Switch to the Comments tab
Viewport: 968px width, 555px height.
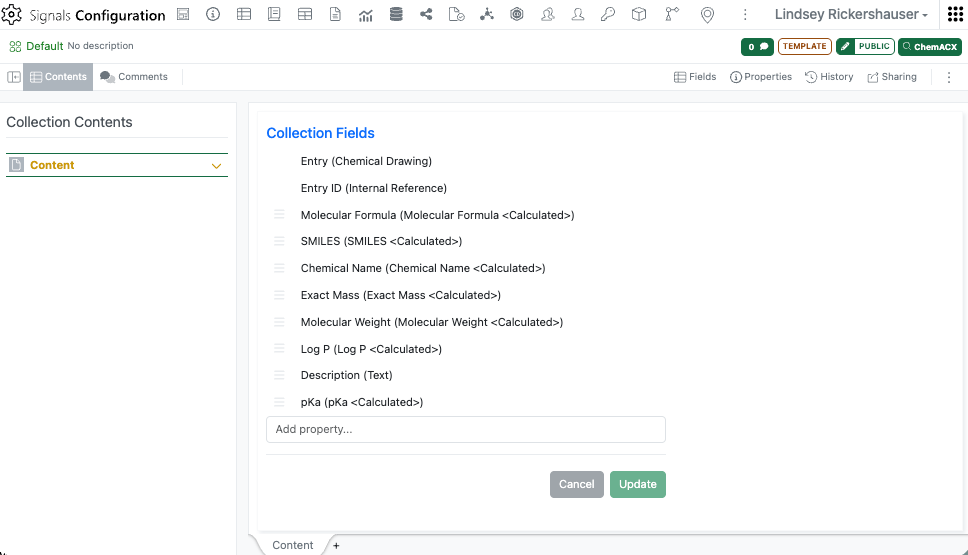tap(134, 77)
